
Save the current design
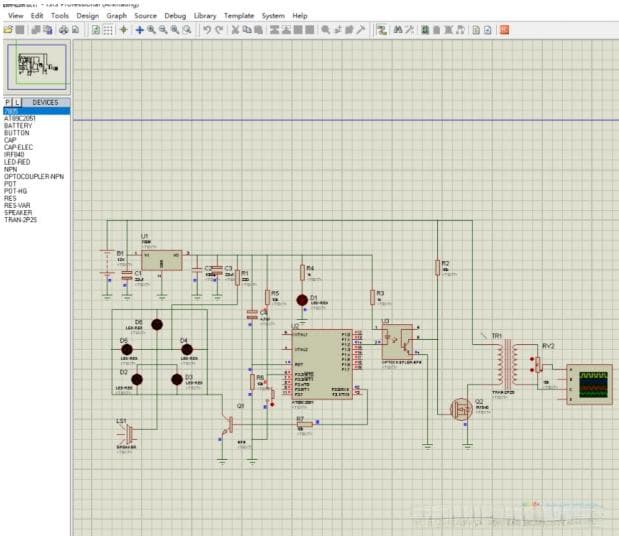click(x=20, y=30)
